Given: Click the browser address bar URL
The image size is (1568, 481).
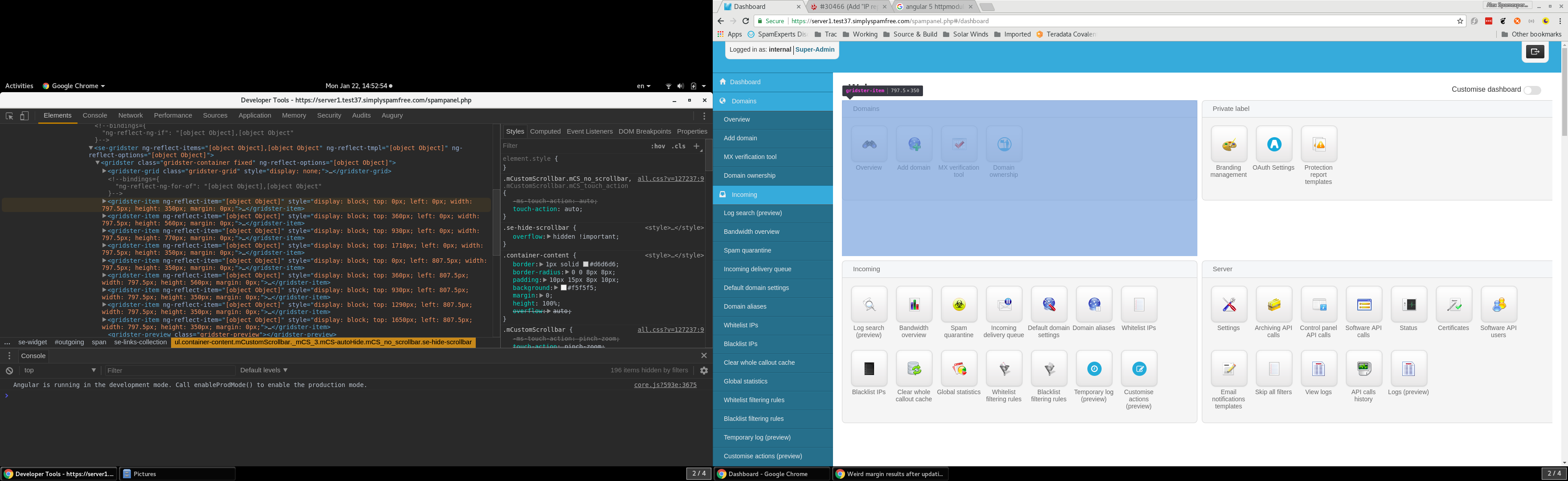Looking at the screenshot, I should (x=890, y=20).
